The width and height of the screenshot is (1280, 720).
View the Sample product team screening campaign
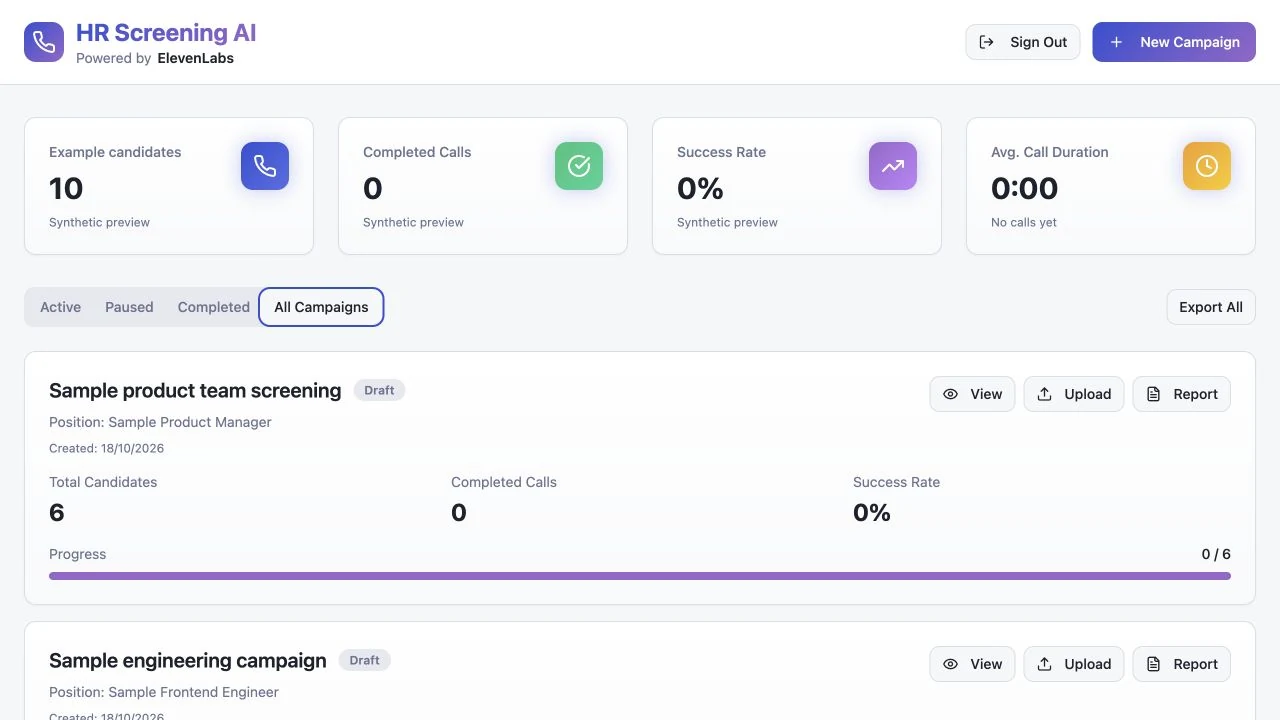(973, 394)
